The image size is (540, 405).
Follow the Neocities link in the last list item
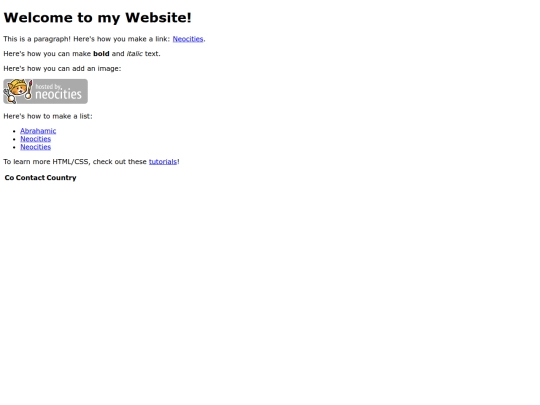(35, 147)
